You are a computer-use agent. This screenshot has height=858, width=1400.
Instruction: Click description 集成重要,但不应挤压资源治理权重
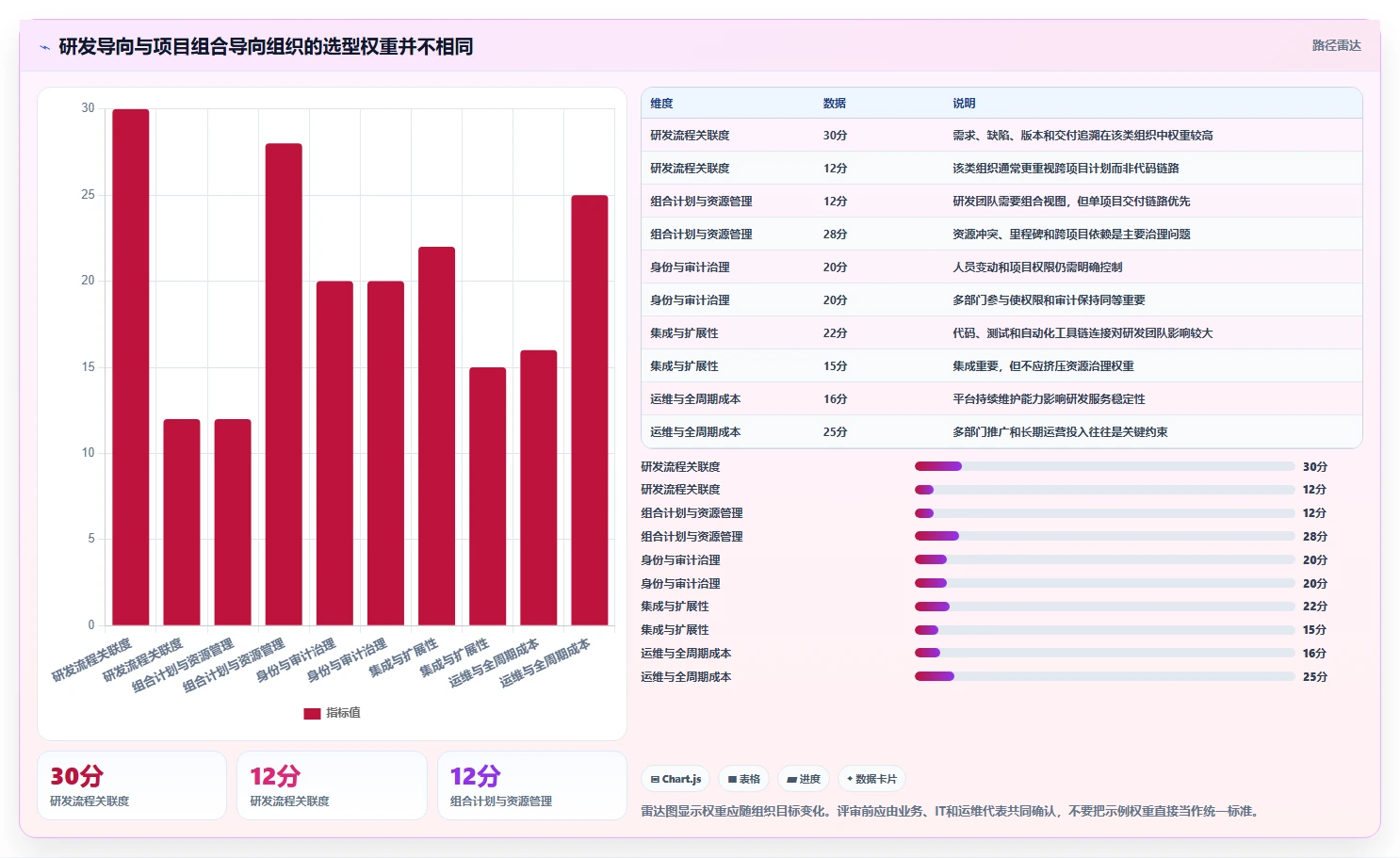coord(1043,366)
